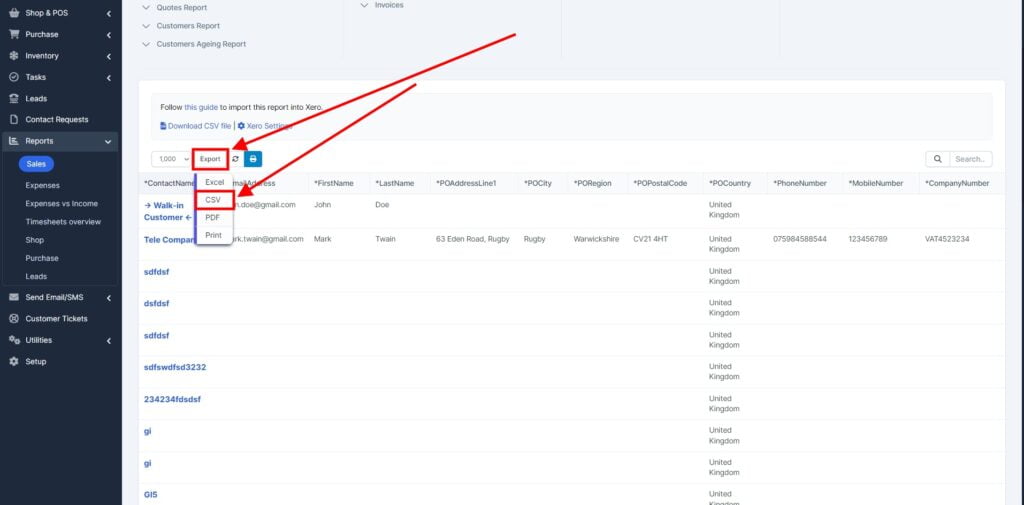The width and height of the screenshot is (1024, 505).
Task: Open the Purchase report under Reports
Action: point(42,259)
